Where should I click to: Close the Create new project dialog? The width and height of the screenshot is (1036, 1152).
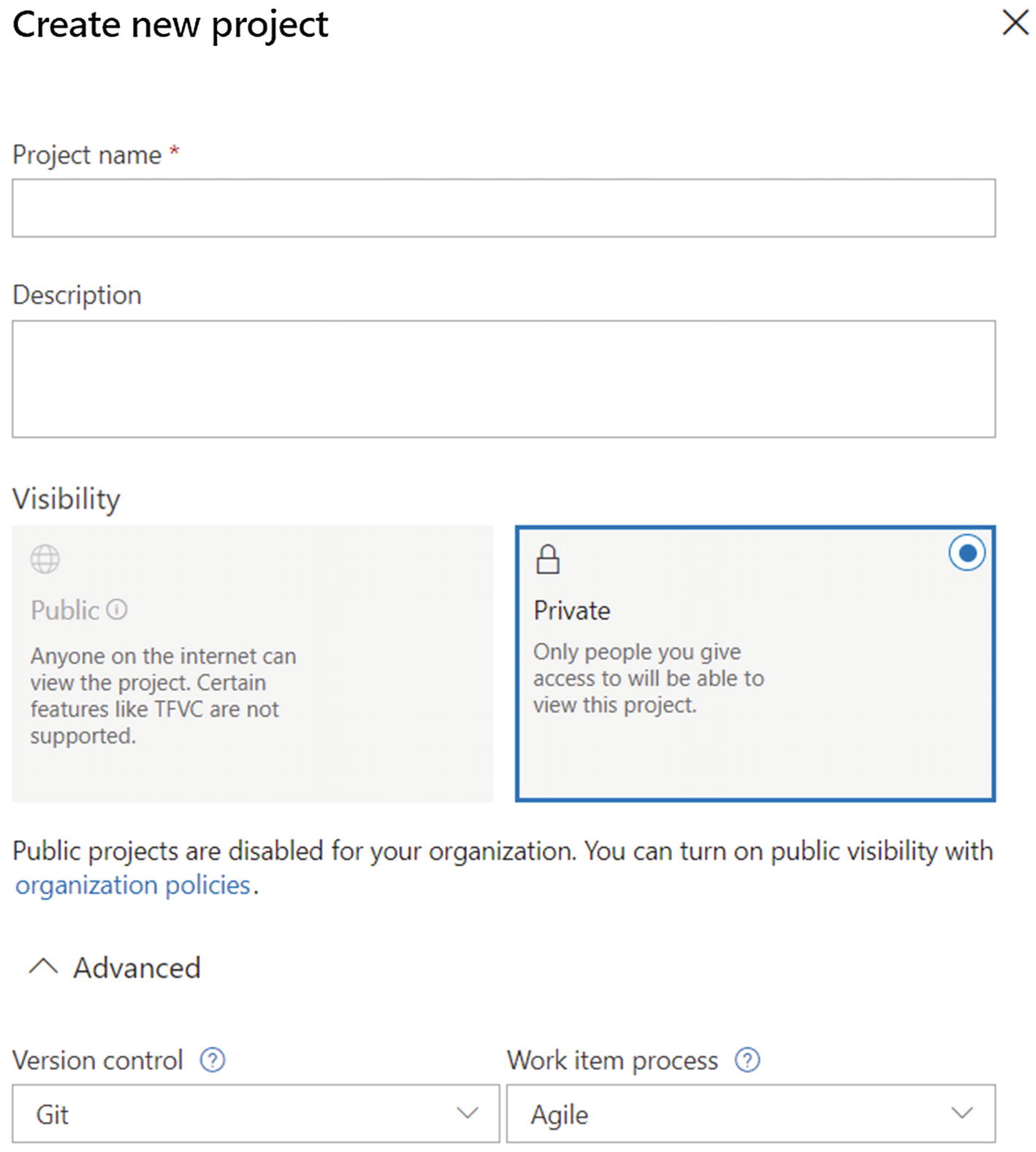[1016, 23]
